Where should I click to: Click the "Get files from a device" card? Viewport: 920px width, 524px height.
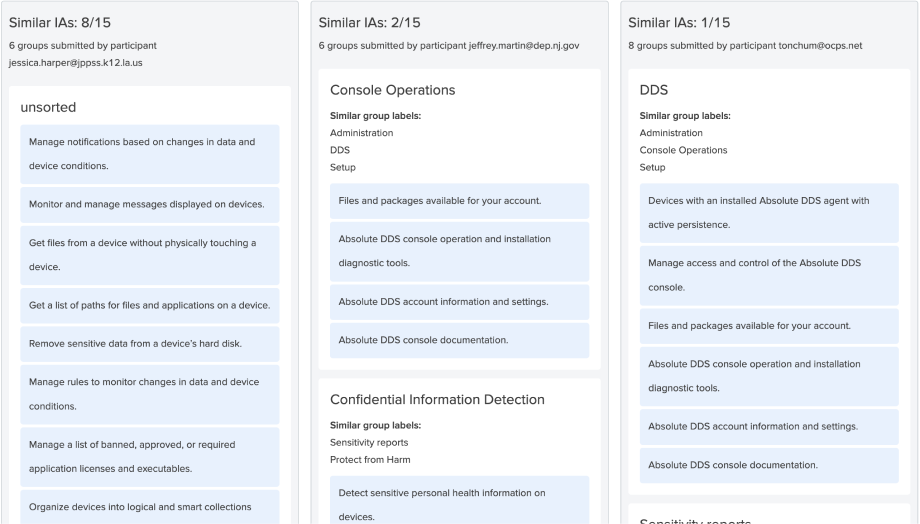[x=150, y=255]
